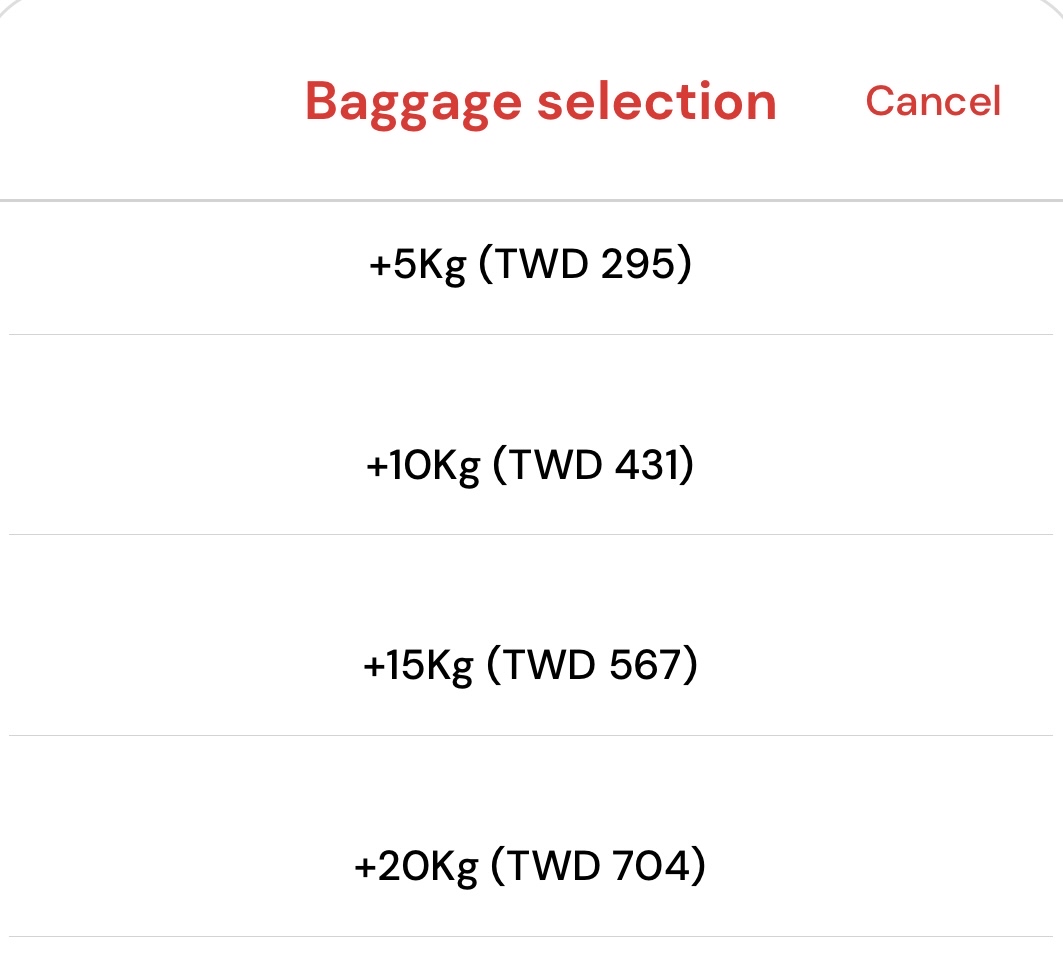The width and height of the screenshot is (1063, 958).
Task: Select the first baggage row in the list
Action: [530, 267]
